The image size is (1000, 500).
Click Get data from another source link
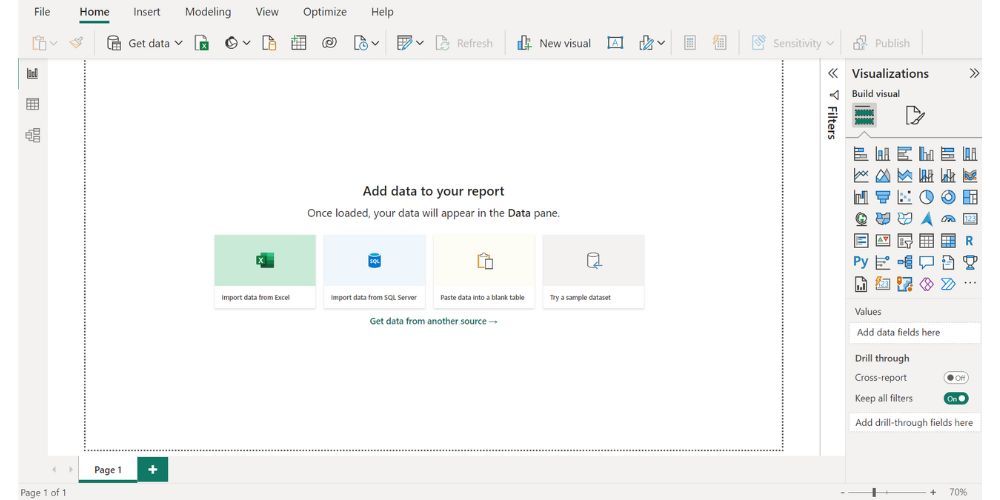(x=434, y=321)
